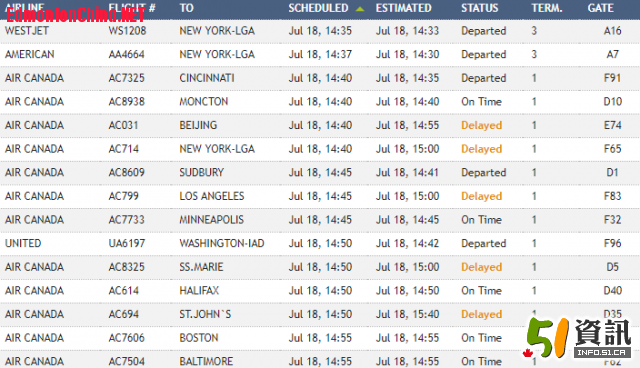The width and height of the screenshot is (640, 368).
Task: Open flight WS1208 to New York-LGA
Action: tap(320, 31)
